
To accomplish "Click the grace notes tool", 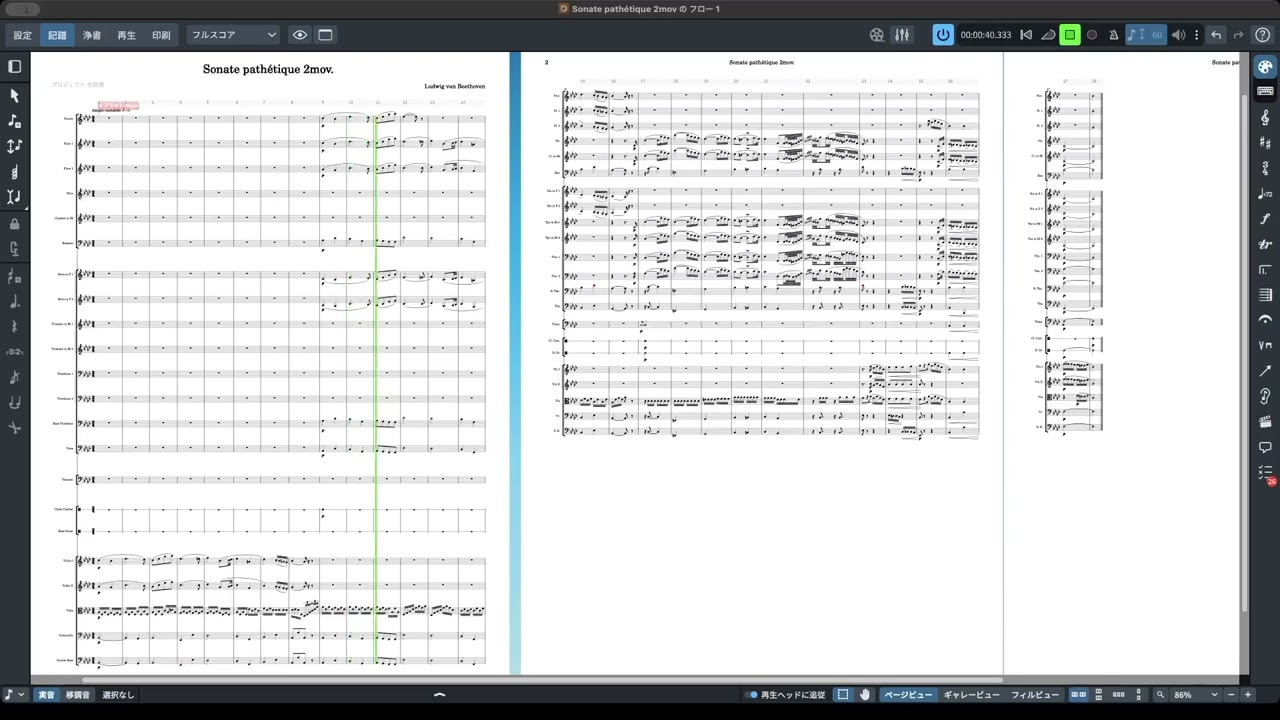I will tap(14, 377).
